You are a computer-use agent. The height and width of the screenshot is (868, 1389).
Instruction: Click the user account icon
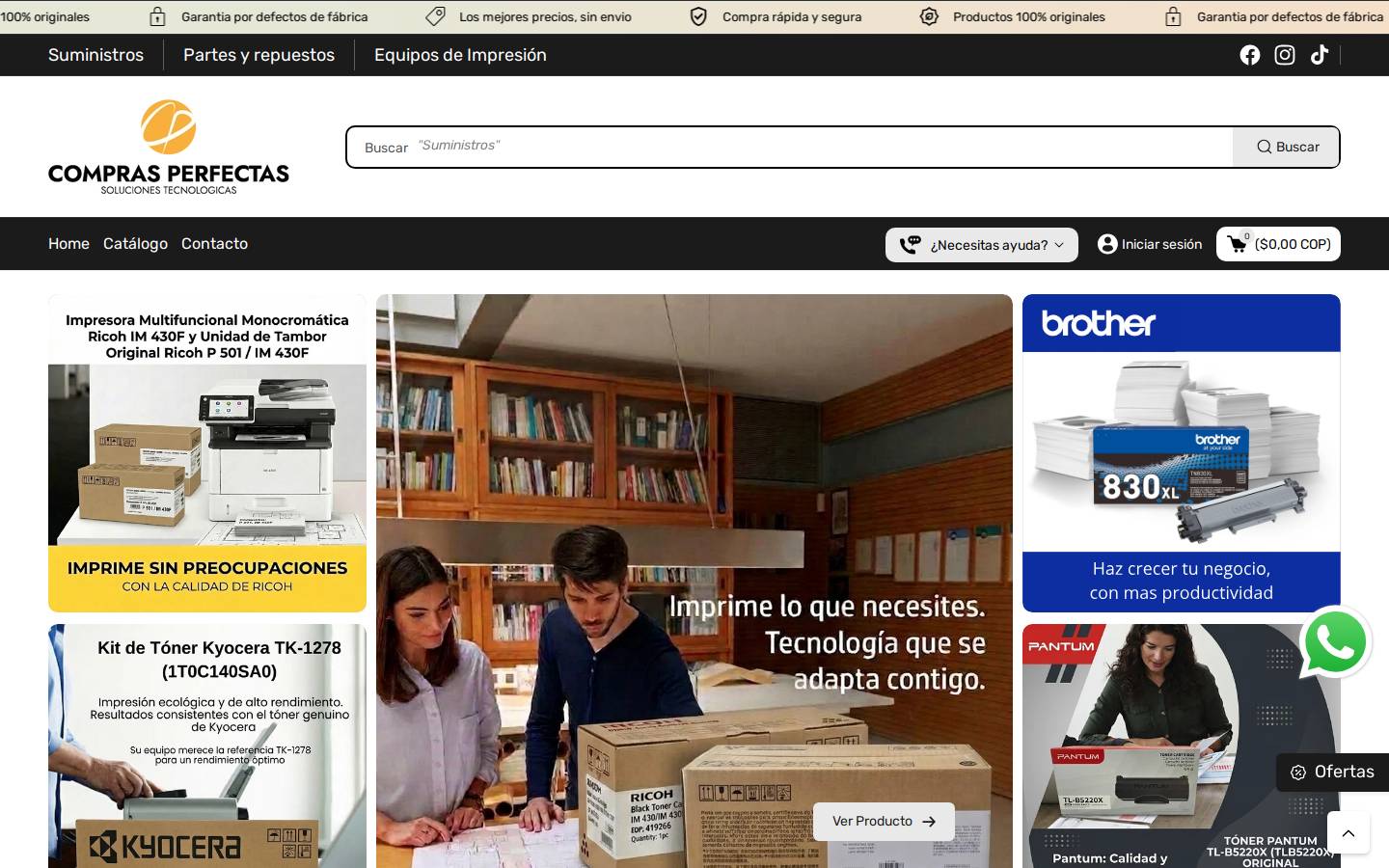(1107, 244)
